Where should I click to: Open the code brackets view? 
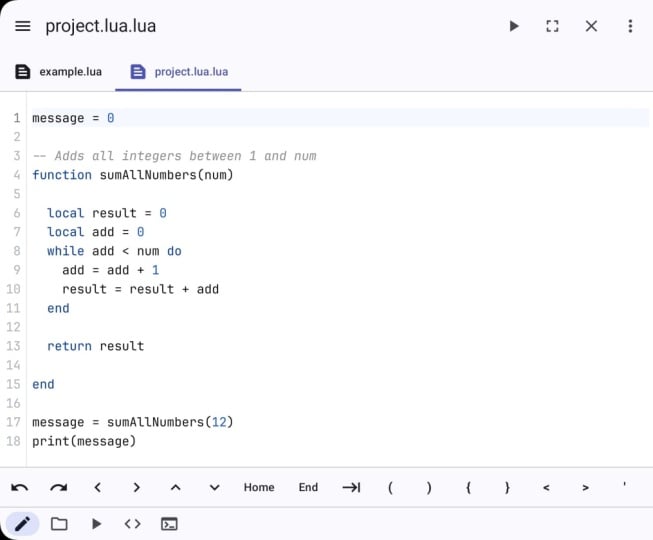(132, 524)
